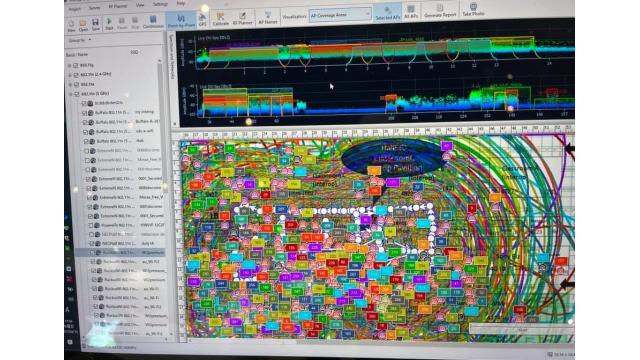Open the RF Planner menu in the menu bar
This screenshot has height=360, width=640.
(x=118, y=7)
